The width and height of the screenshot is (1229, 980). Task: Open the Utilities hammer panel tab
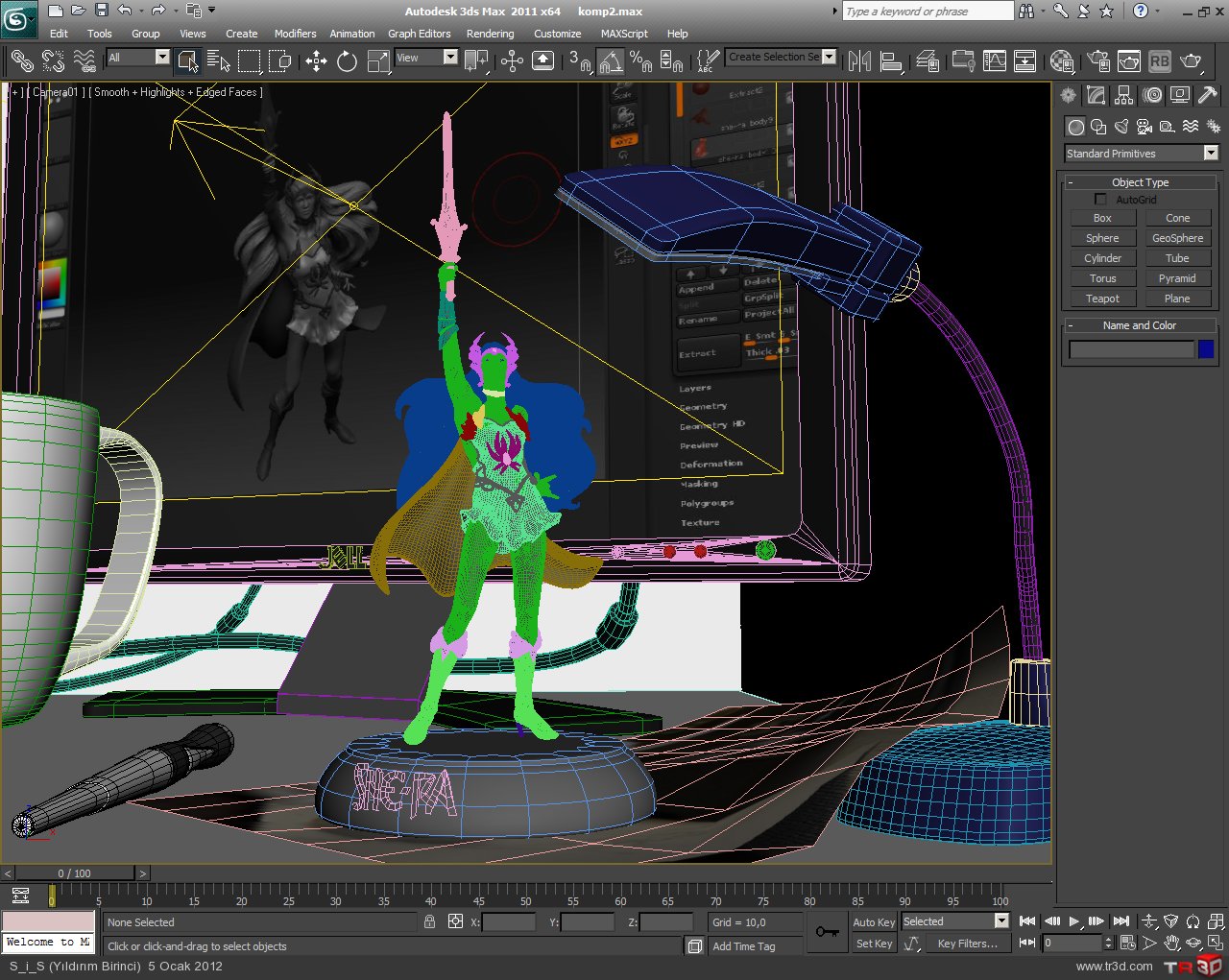1207,95
